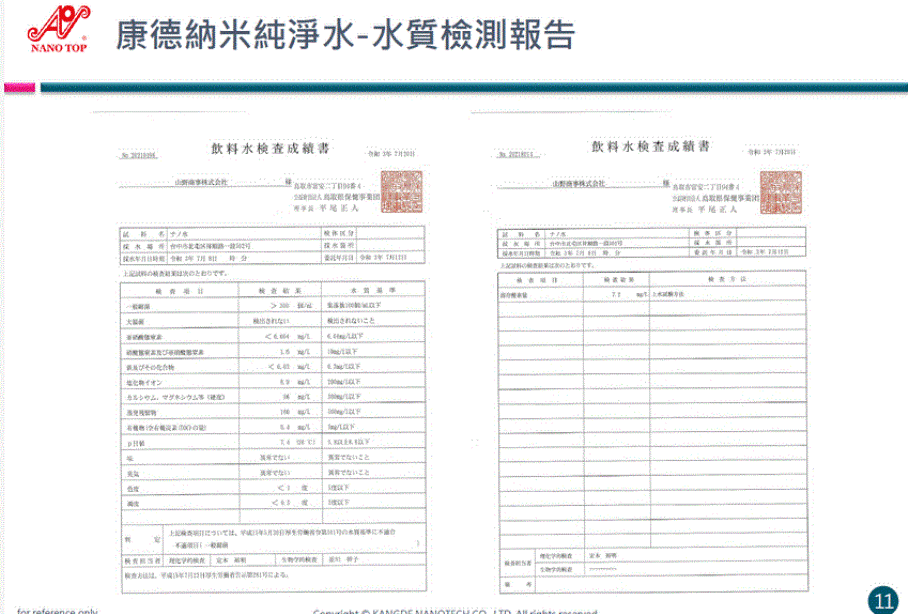The width and height of the screenshot is (908, 614).
Task: Select the slide title 康德納米純淨水-水質檢測報告
Action: click(x=345, y=35)
